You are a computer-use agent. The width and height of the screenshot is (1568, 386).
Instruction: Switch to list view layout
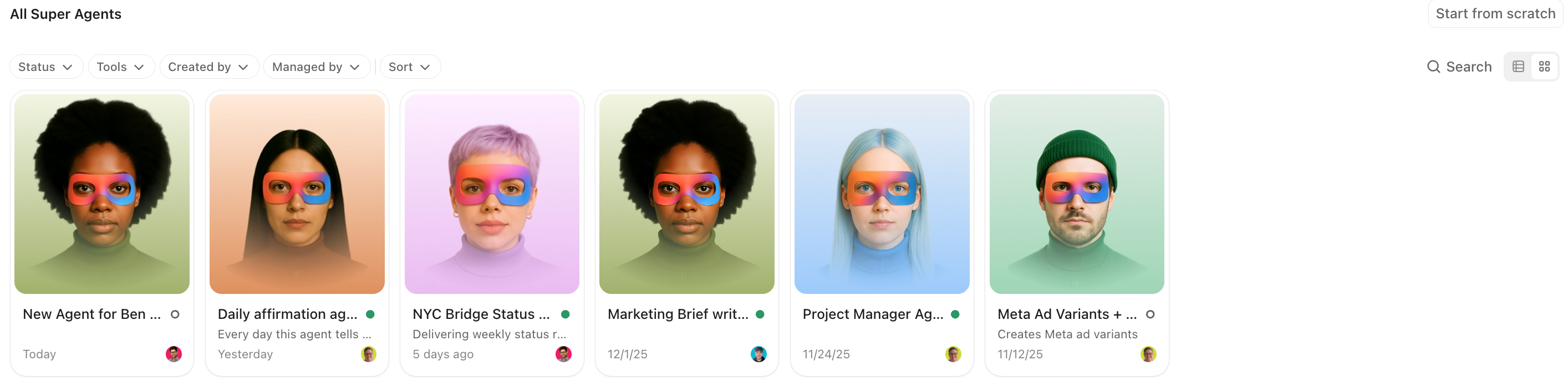1519,67
